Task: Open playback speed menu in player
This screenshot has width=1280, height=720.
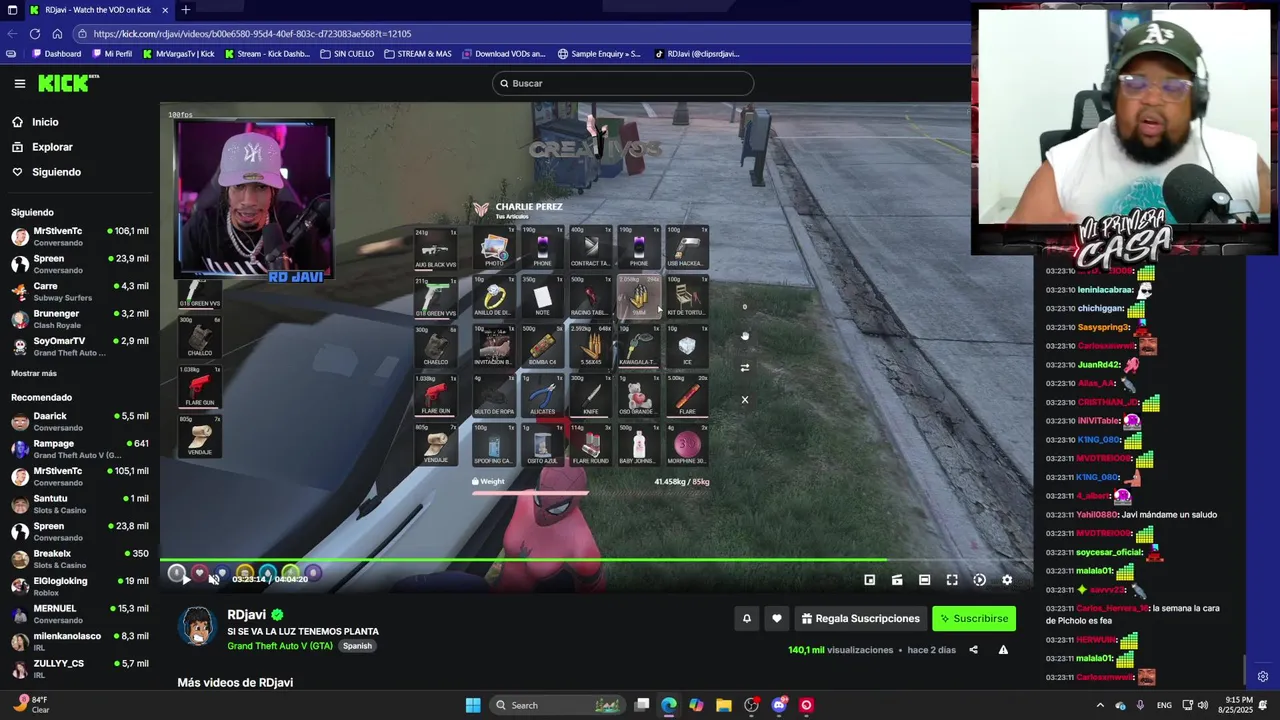Action: pos(980,580)
